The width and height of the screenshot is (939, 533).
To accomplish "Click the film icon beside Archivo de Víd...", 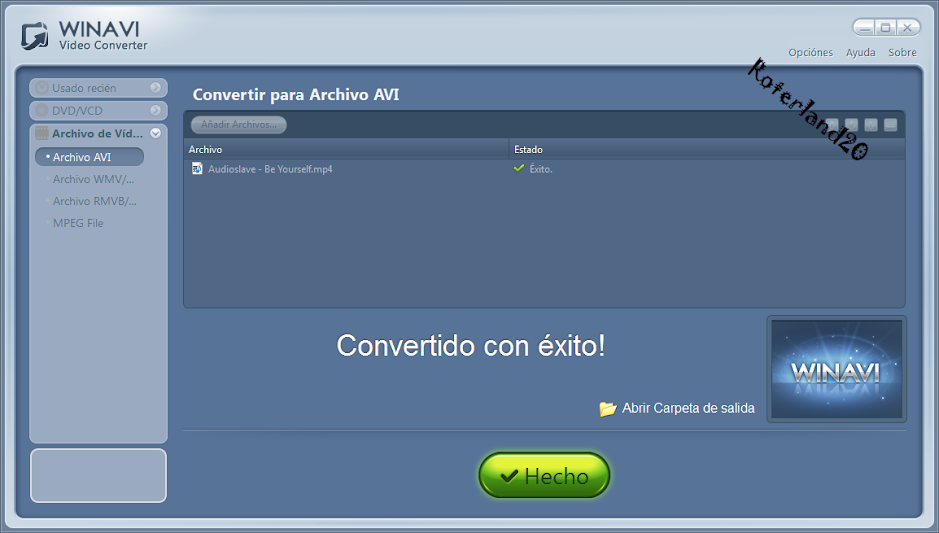I will tap(42, 133).
